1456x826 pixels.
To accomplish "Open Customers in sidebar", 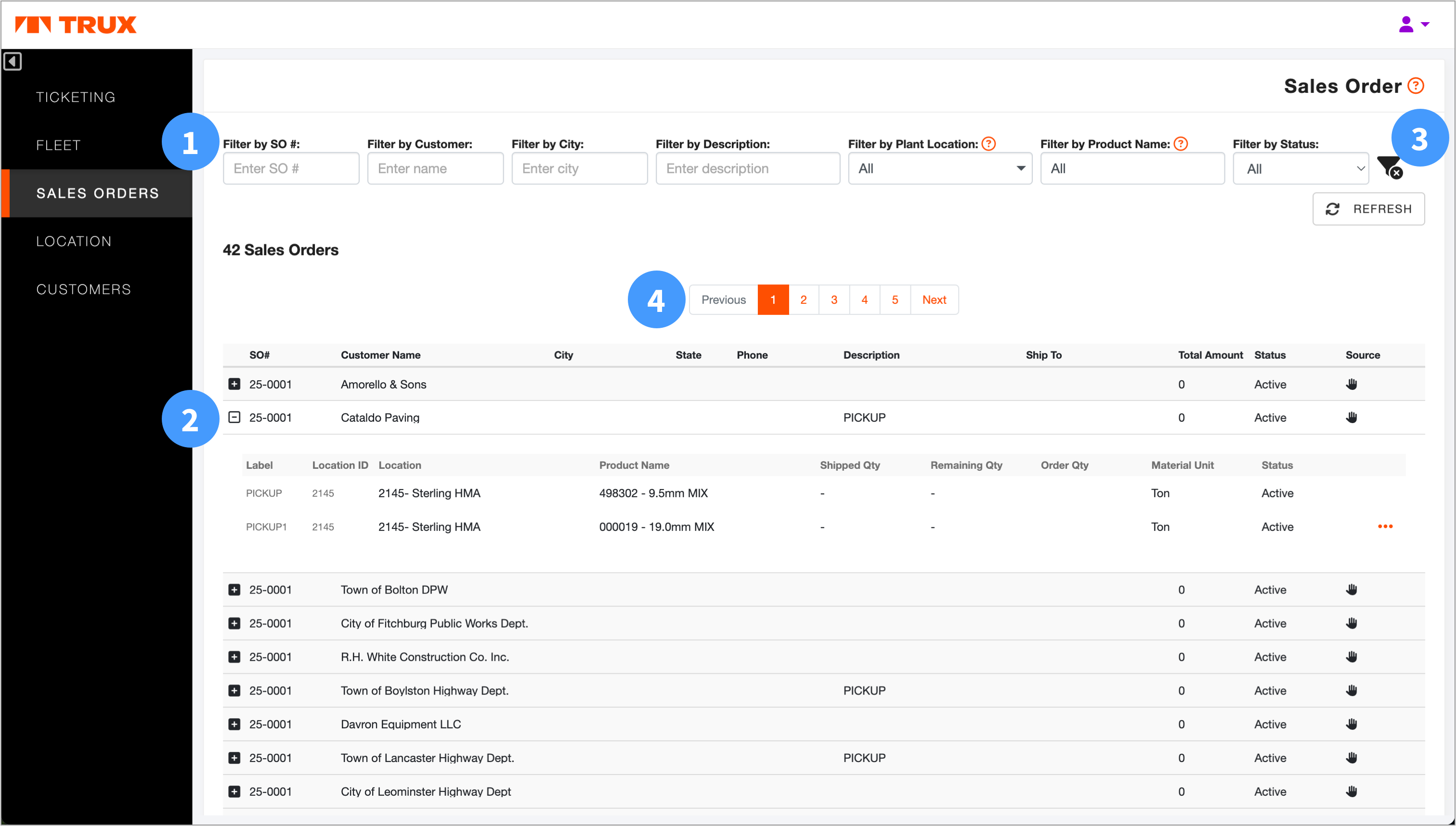I will click(83, 289).
